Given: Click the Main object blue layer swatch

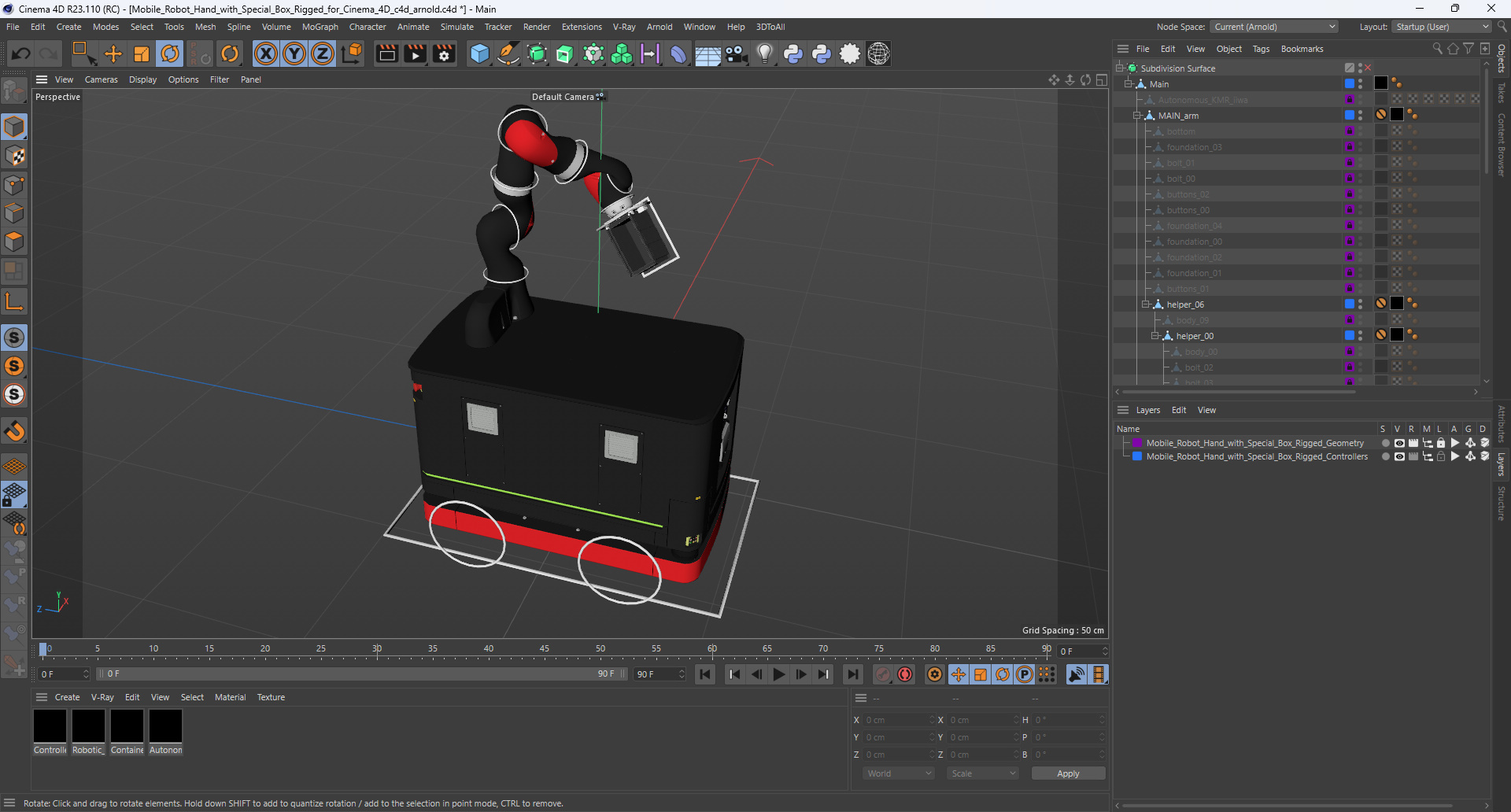Looking at the screenshot, I should 1349,83.
